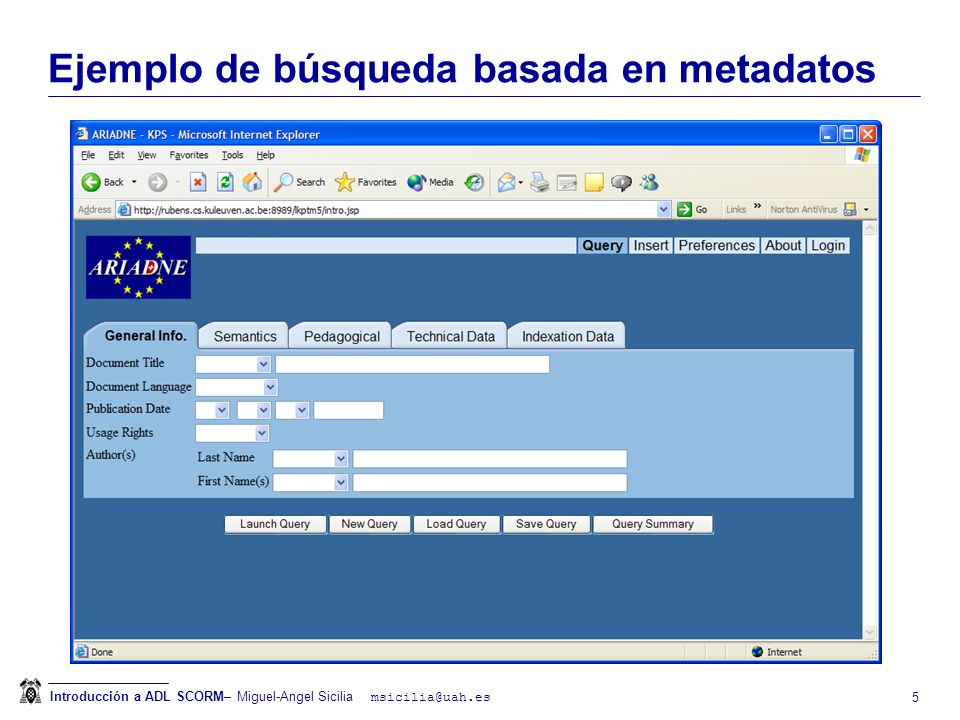This screenshot has width=960, height=720.
Task: Open first Publication Date dropdown
Action: click(222, 410)
